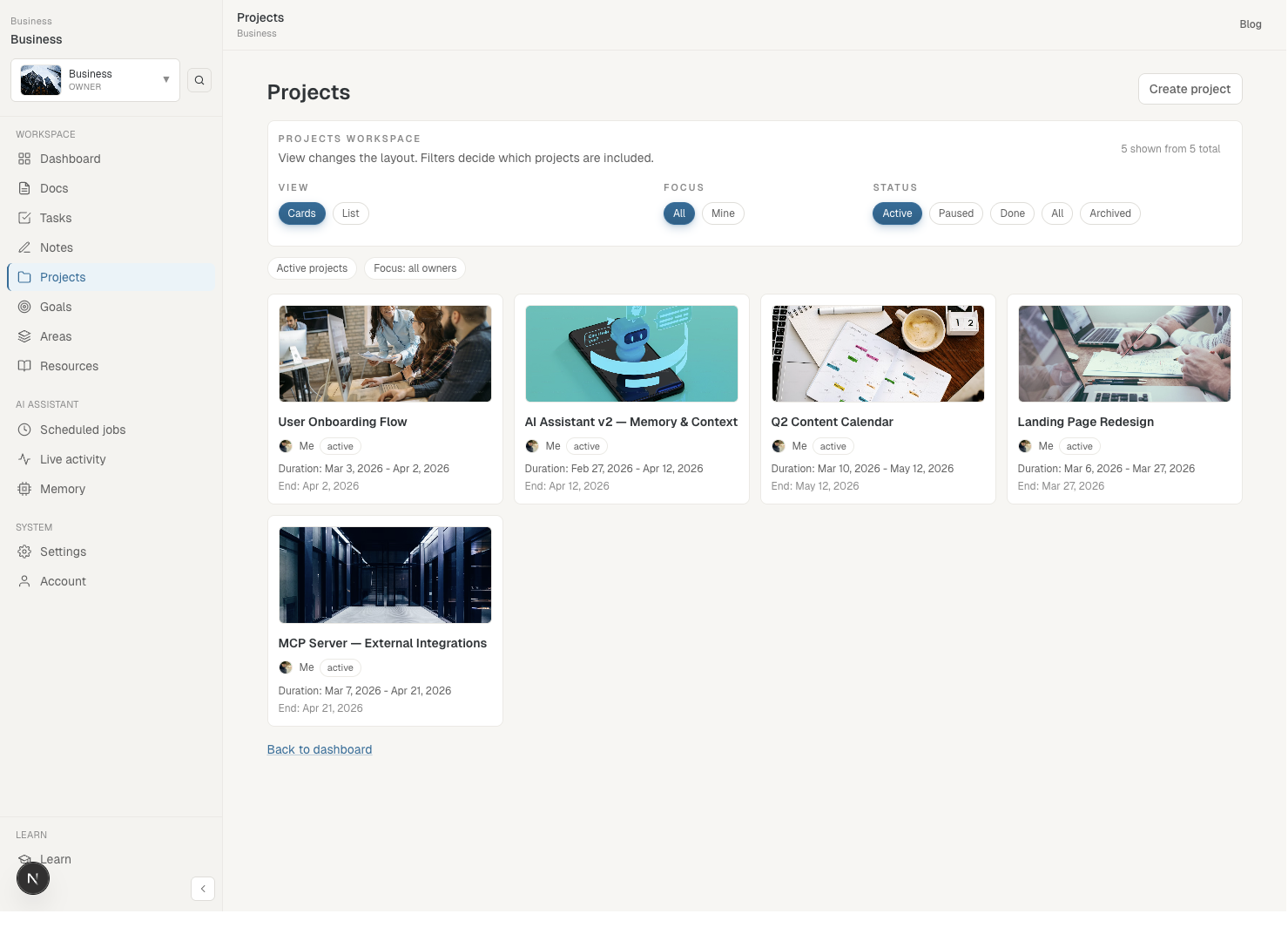Collapse the sidebar with the chevron
The image size is (1288, 941).
pyautogui.click(x=203, y=889)
